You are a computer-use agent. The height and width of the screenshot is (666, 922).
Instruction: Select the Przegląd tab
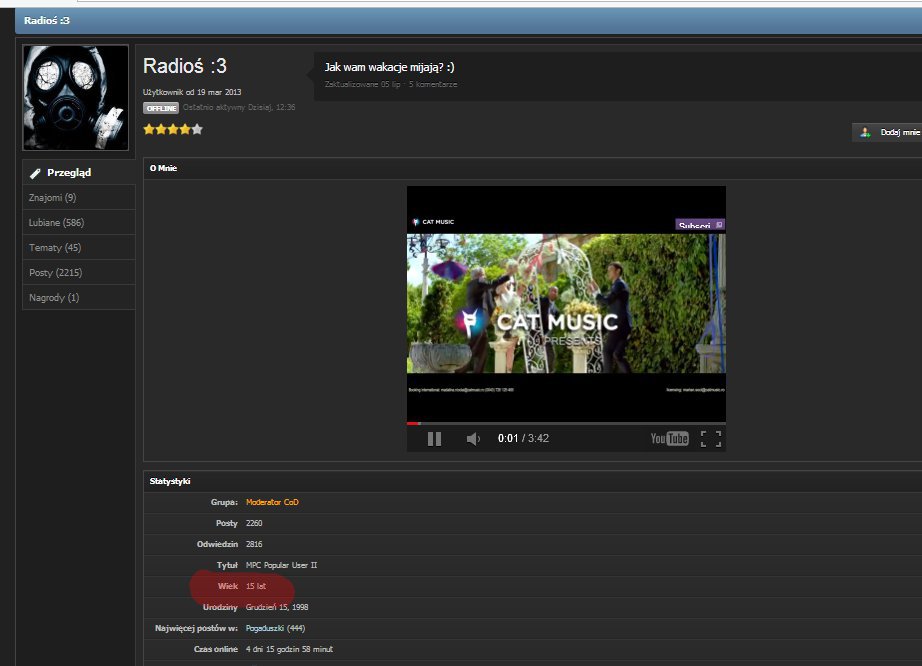(x=79, y=172)
